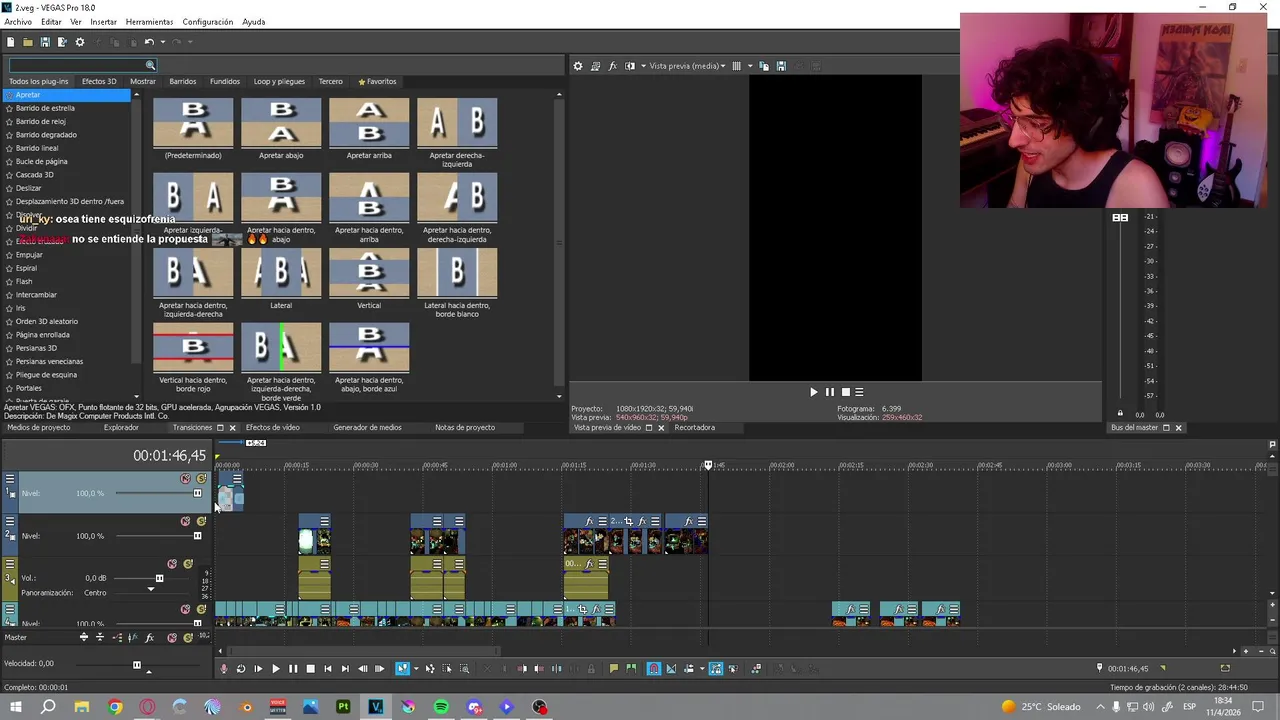Screen dimensions: 1280x720
Task: Toggle Enable snapping magnet icon
Action: point(654,669)
